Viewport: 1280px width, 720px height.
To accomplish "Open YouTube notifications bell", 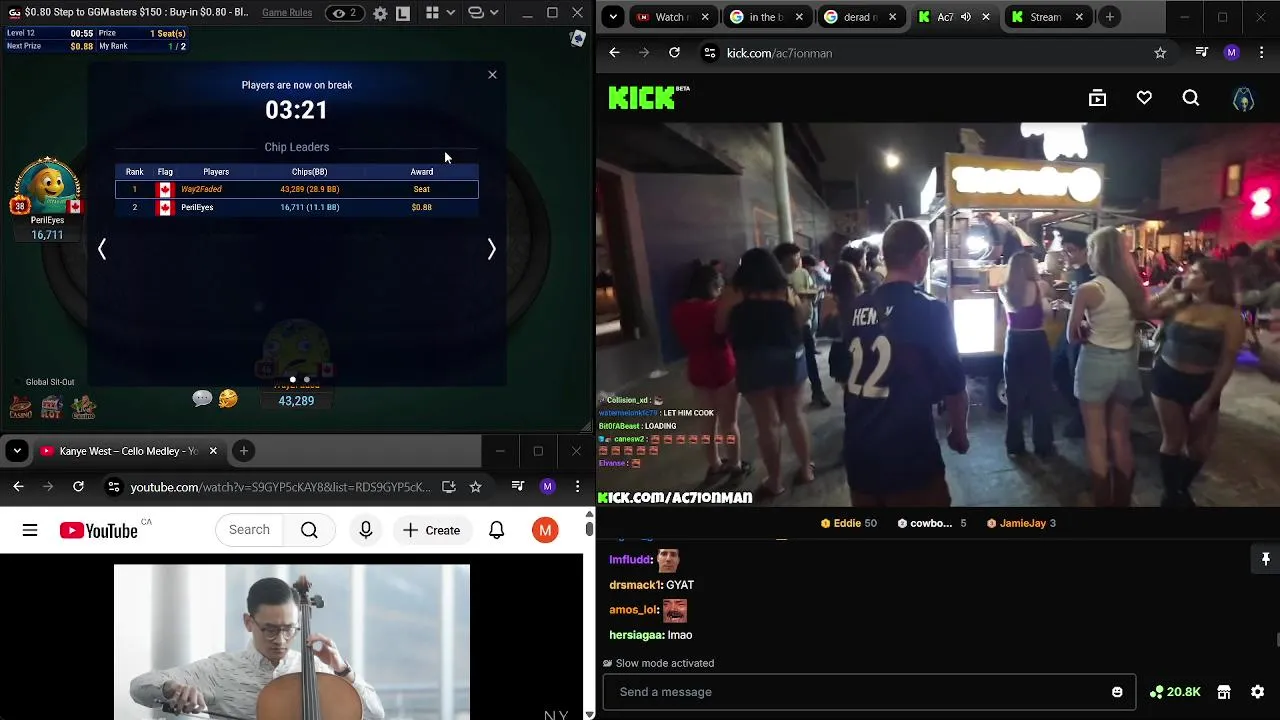I will coord(497,530).
